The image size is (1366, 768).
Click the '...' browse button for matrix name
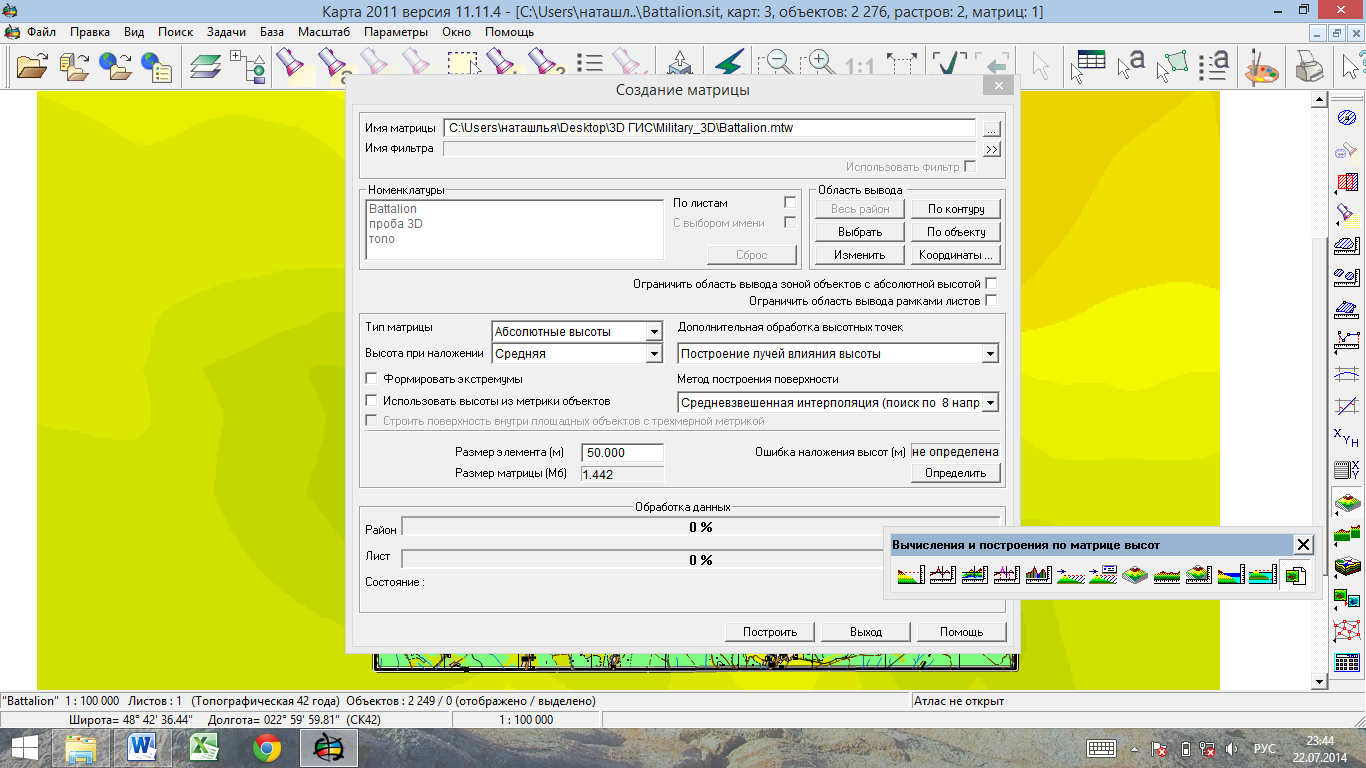click(x=990, y=128)
